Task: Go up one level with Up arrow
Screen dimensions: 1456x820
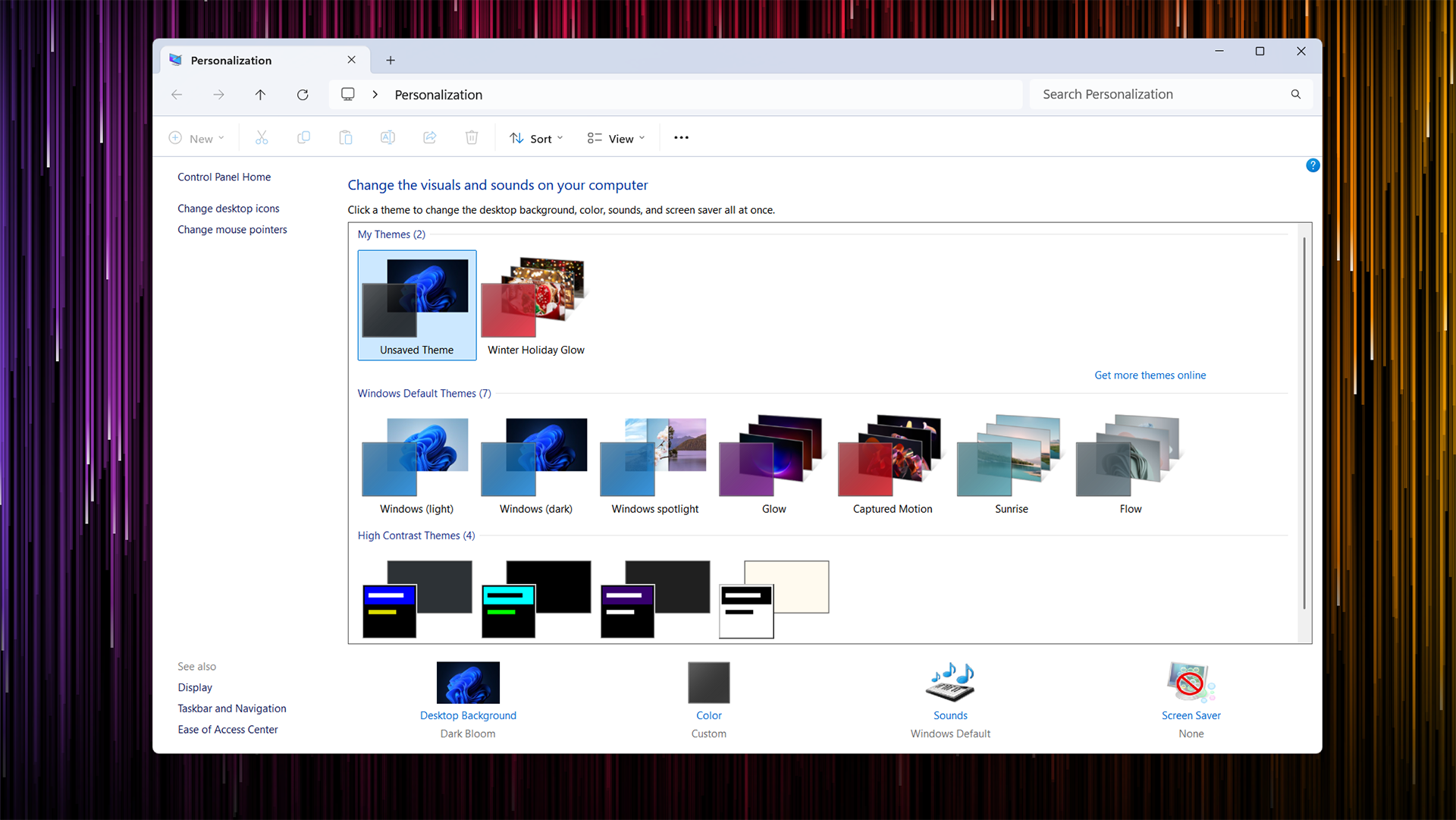Action: (x=260, y=95)
